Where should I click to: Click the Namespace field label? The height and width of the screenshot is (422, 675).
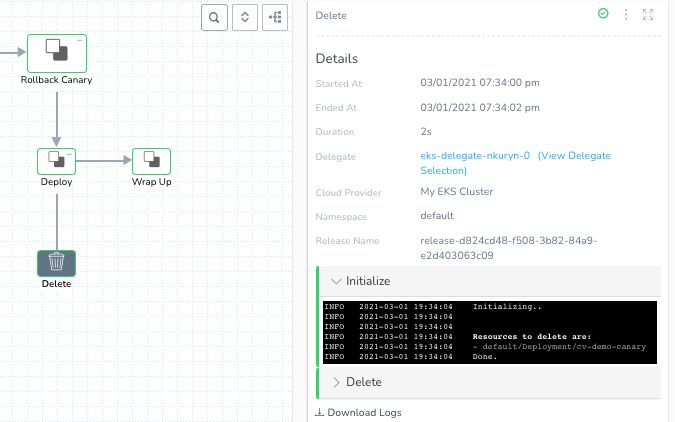click(341, 217)
